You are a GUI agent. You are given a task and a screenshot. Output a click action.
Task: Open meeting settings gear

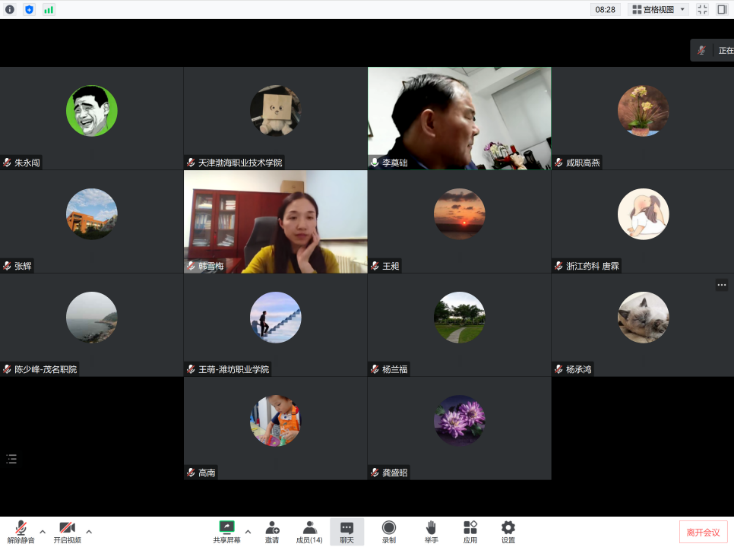pyautogui.click(x=508, y=529)
